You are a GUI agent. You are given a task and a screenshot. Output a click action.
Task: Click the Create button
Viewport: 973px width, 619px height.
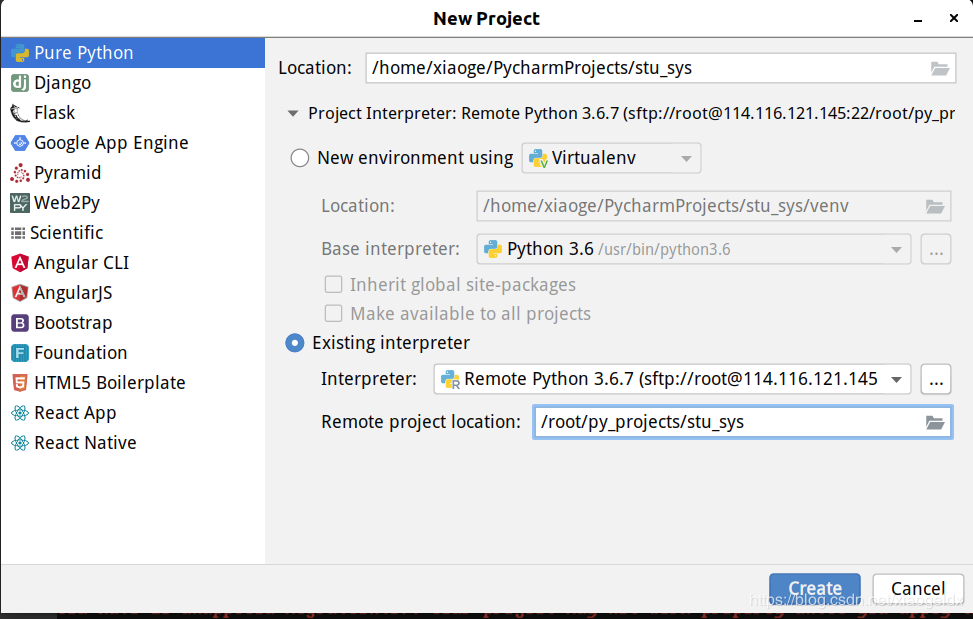(815, 588)
